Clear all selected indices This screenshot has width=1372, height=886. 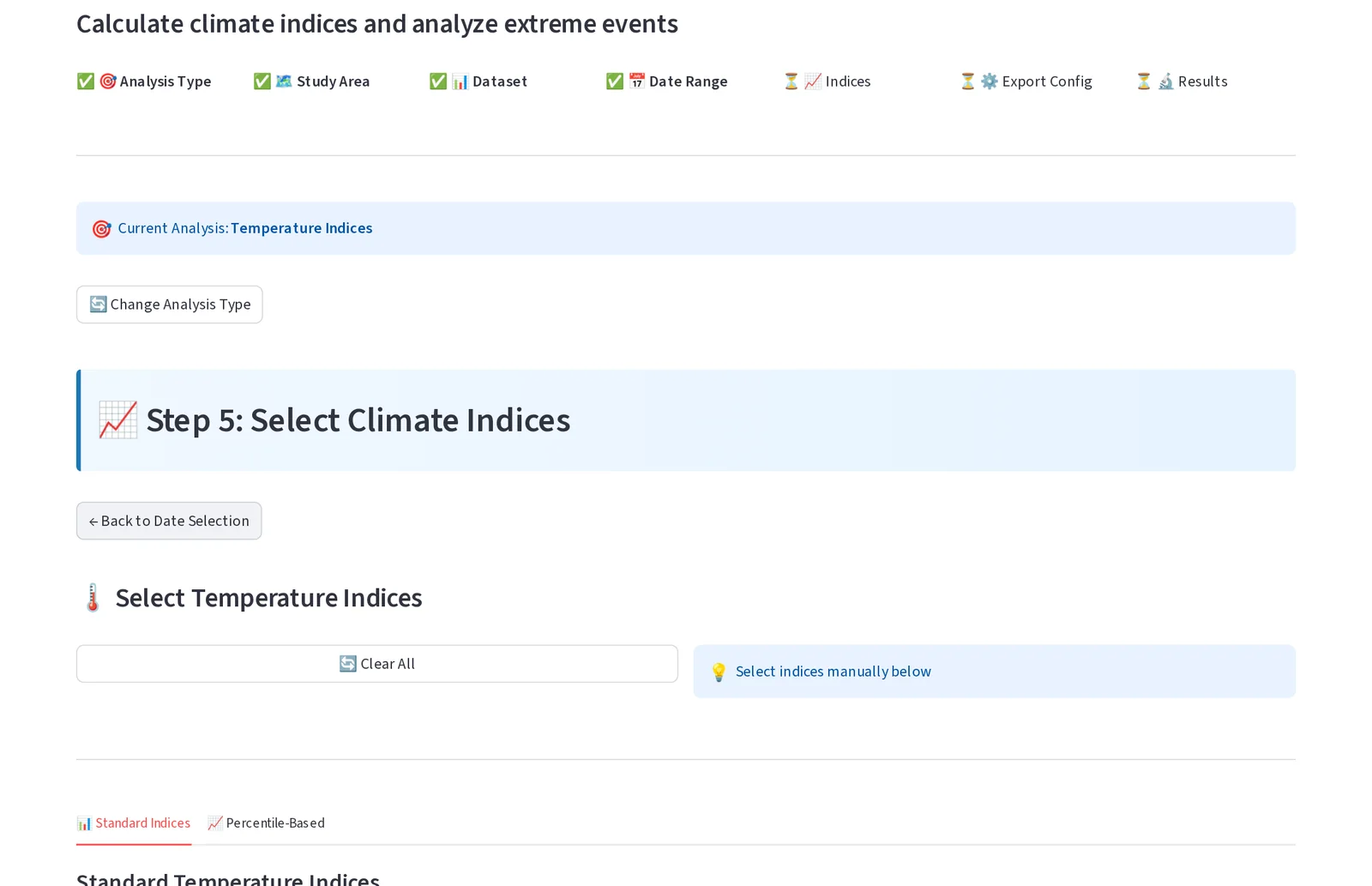click(x=377, y=664)
